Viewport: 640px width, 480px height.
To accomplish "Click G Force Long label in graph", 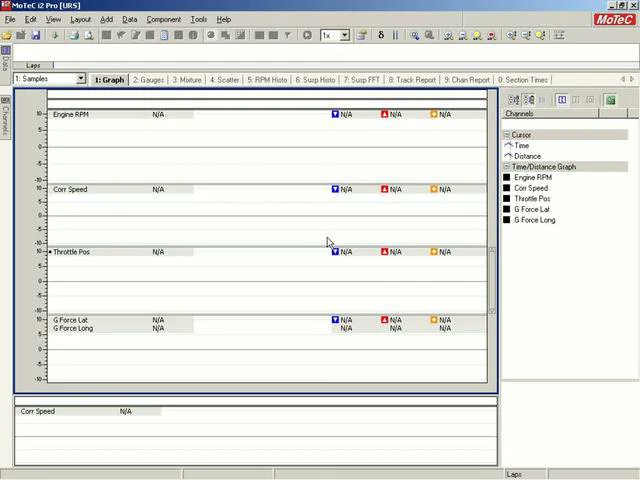I will 73,328.
